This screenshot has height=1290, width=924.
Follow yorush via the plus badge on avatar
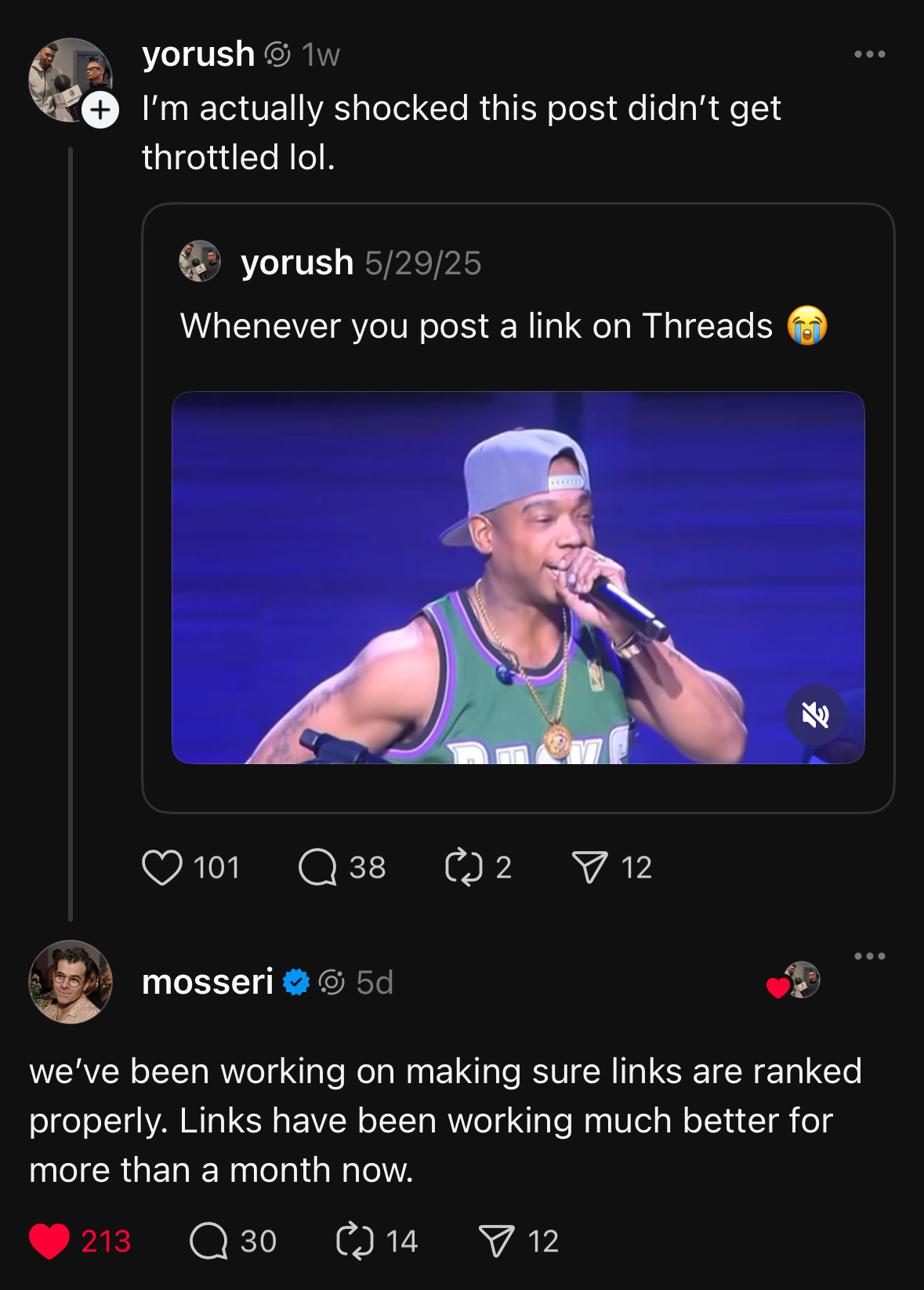point(100,111)
